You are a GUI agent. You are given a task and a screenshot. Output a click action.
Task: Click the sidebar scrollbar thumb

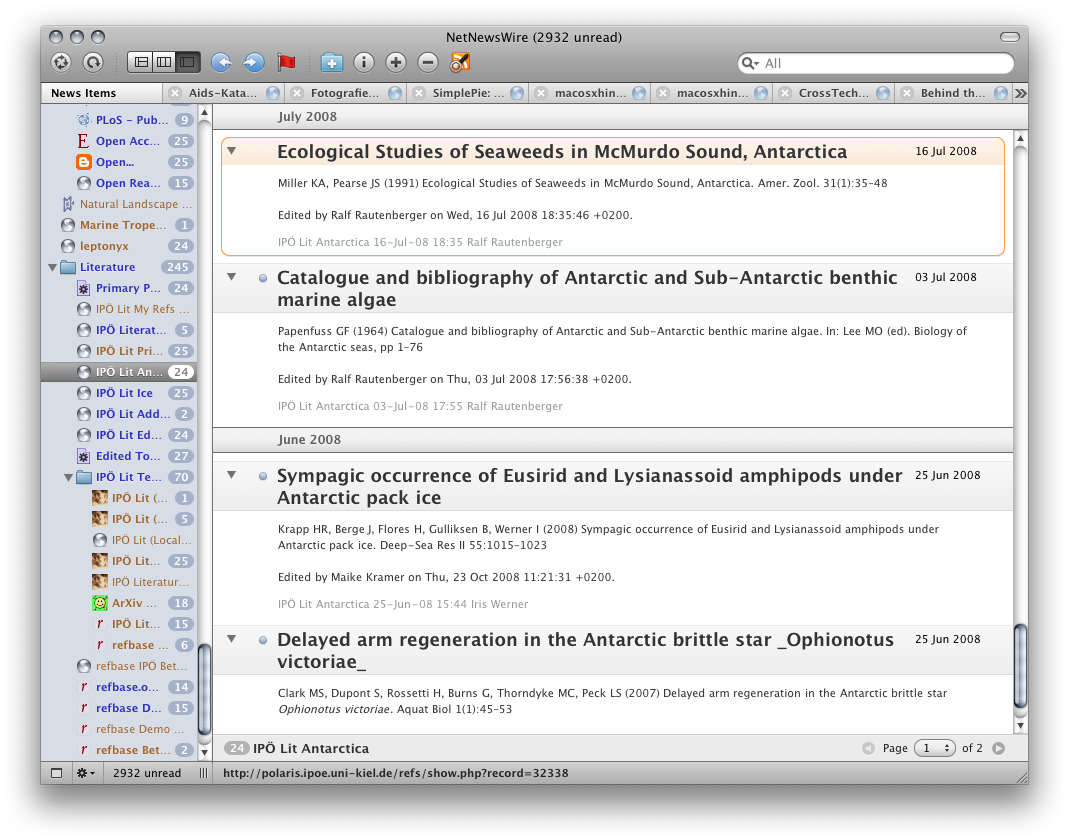tap(203, 690)
